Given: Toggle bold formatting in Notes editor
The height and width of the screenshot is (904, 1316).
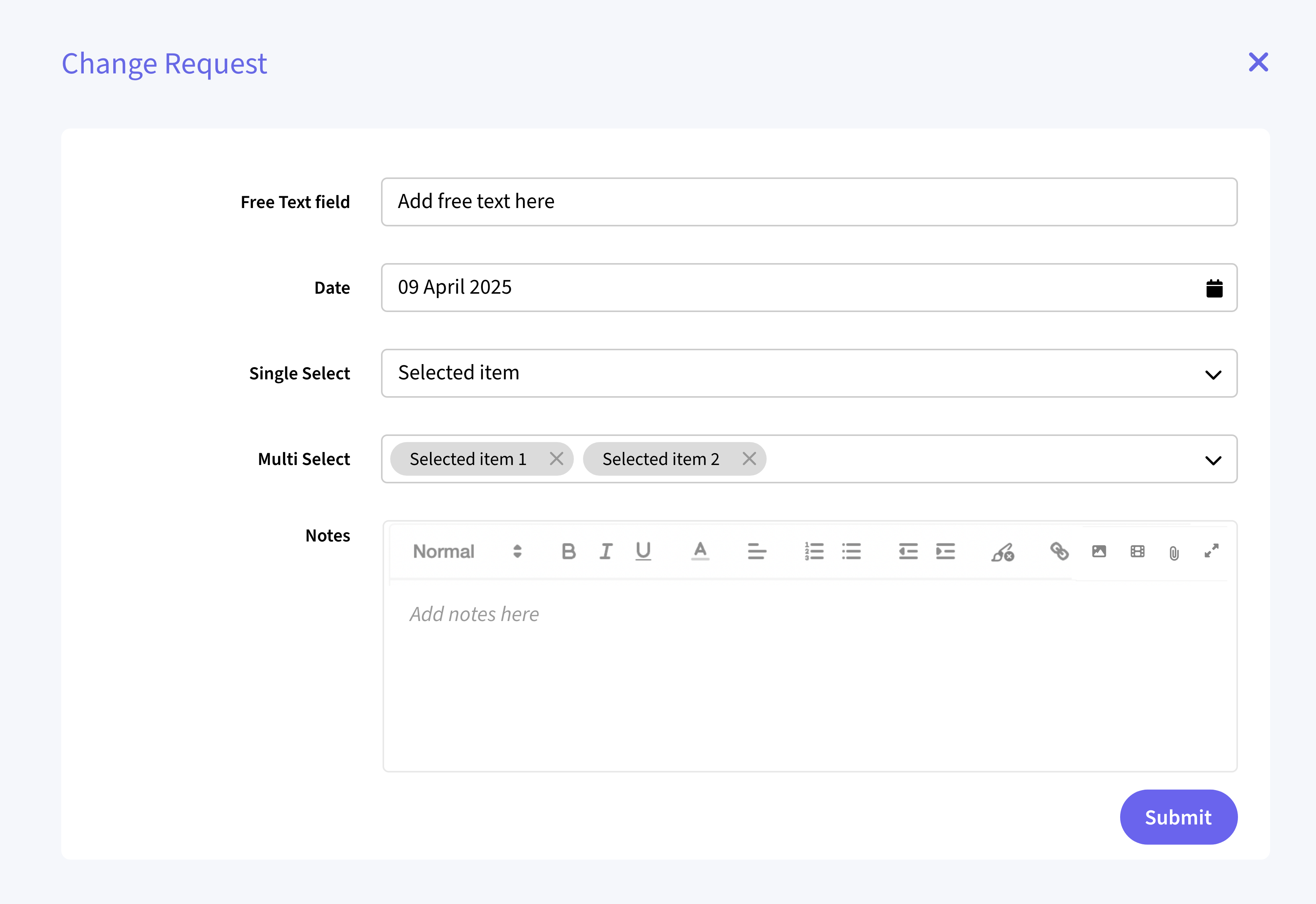Looking at the screenshot, I should pos(568,551).
